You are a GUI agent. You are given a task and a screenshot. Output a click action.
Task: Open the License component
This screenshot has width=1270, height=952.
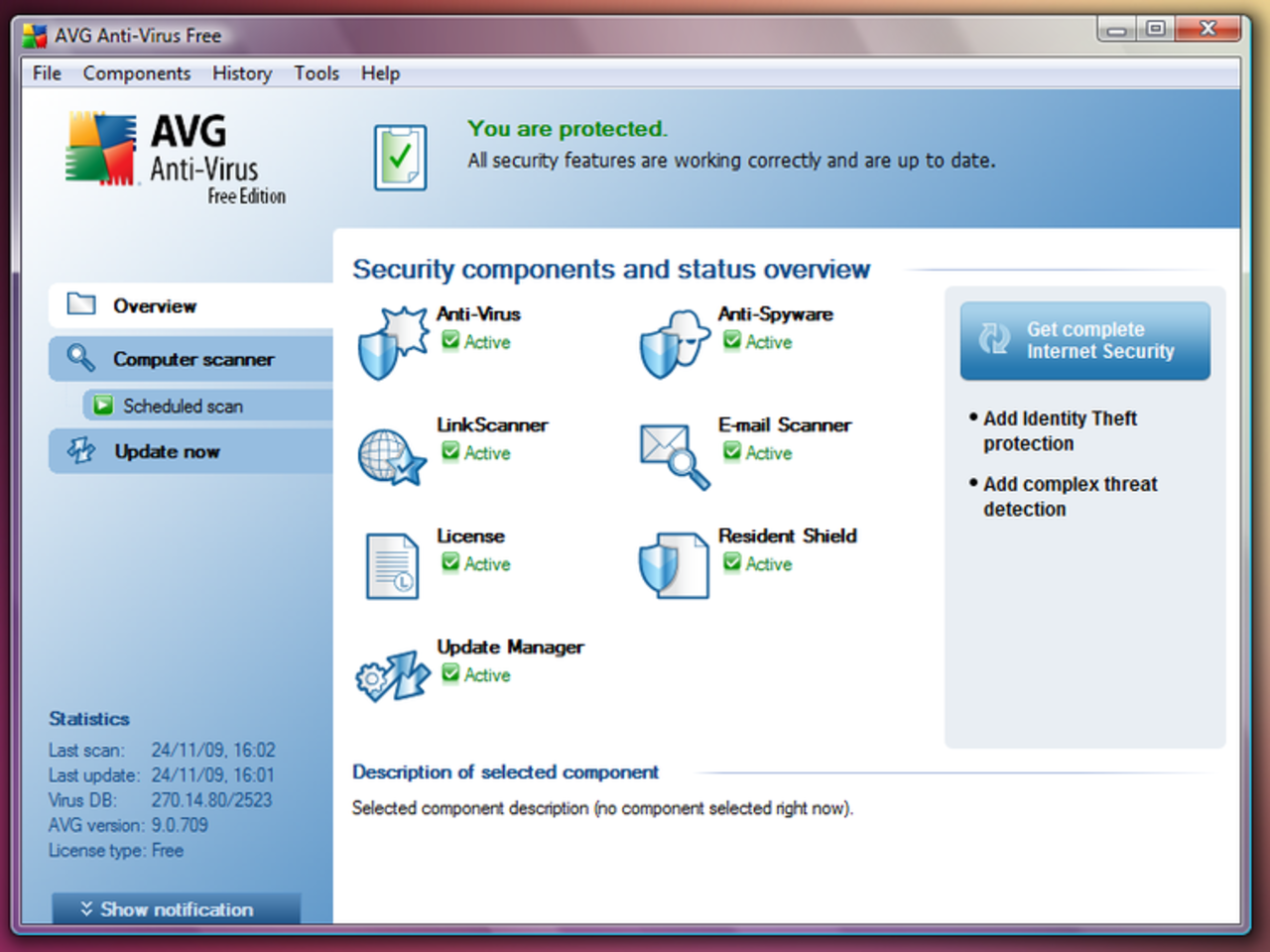pos(391,565)
